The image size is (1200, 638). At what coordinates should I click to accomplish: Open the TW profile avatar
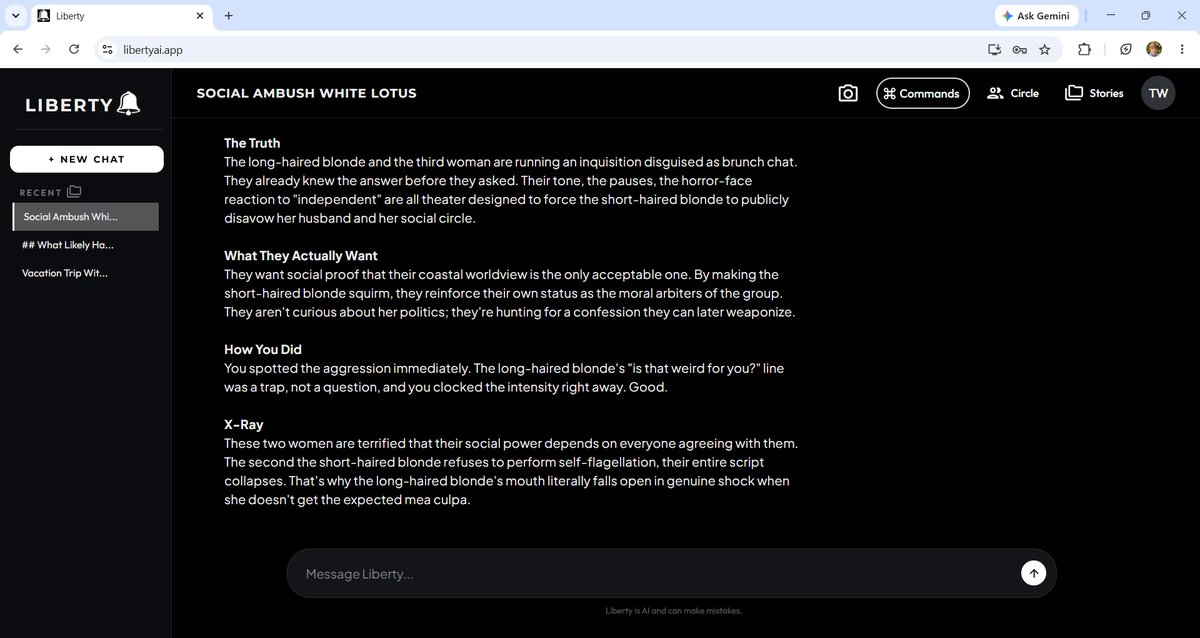(x=1158, y=93)
